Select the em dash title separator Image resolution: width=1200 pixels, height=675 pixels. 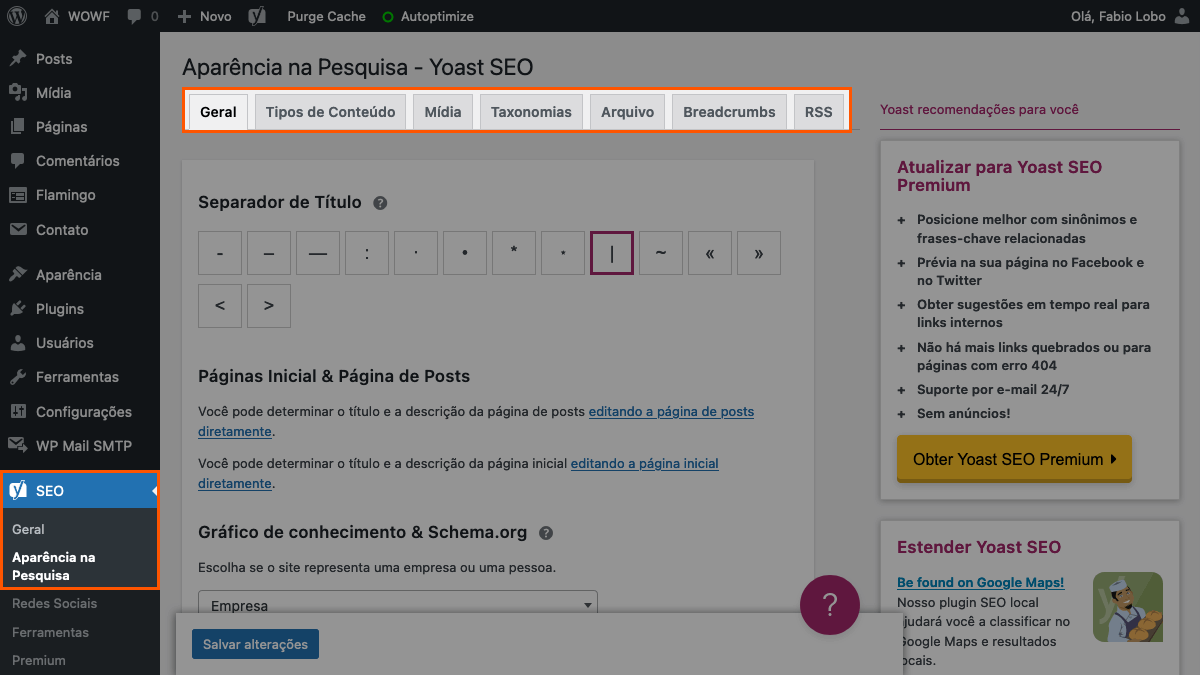pos(318,253)
